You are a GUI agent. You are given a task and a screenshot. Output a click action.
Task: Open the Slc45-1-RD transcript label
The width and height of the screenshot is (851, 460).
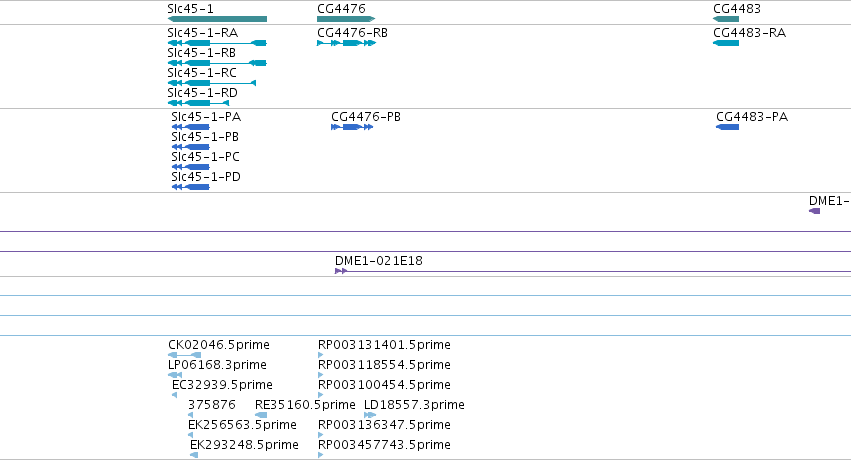pos(202,93)
